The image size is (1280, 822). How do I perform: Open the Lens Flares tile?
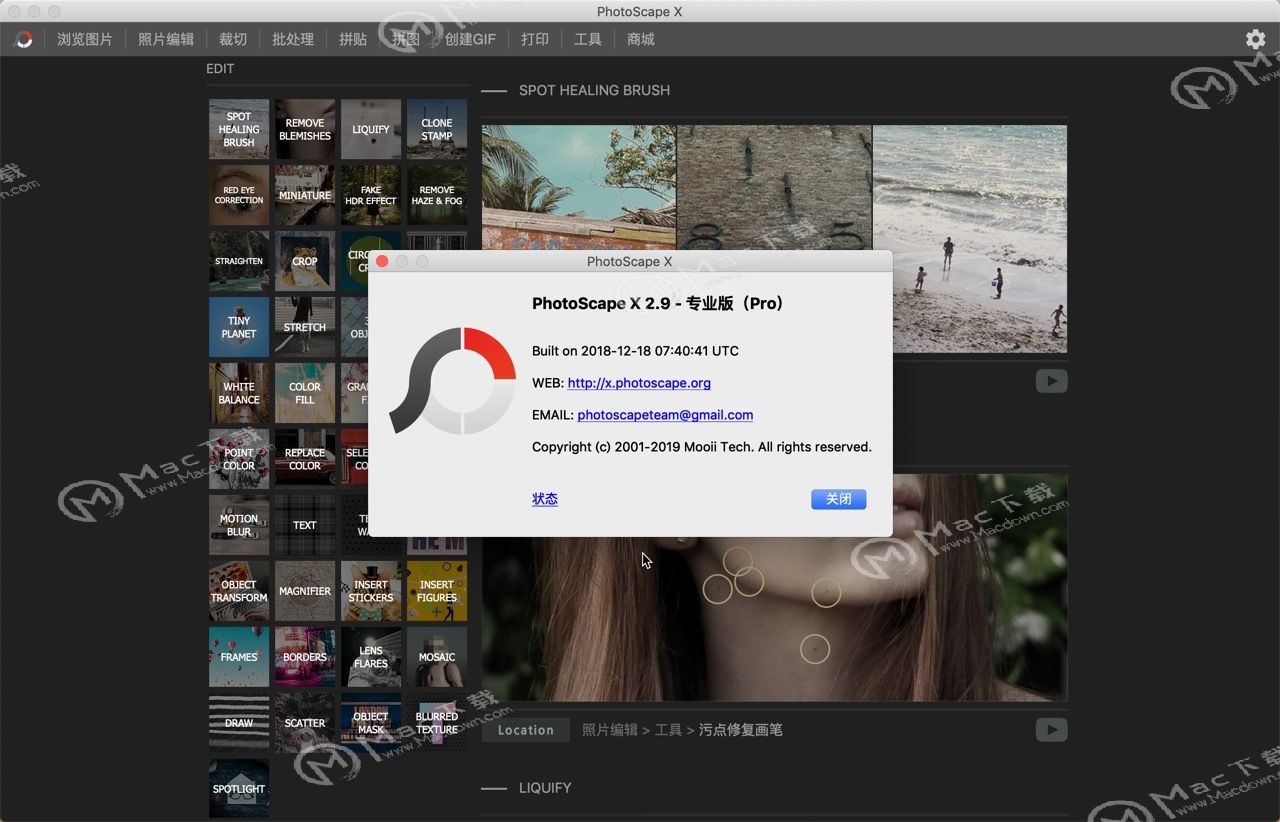click(371, 657)
